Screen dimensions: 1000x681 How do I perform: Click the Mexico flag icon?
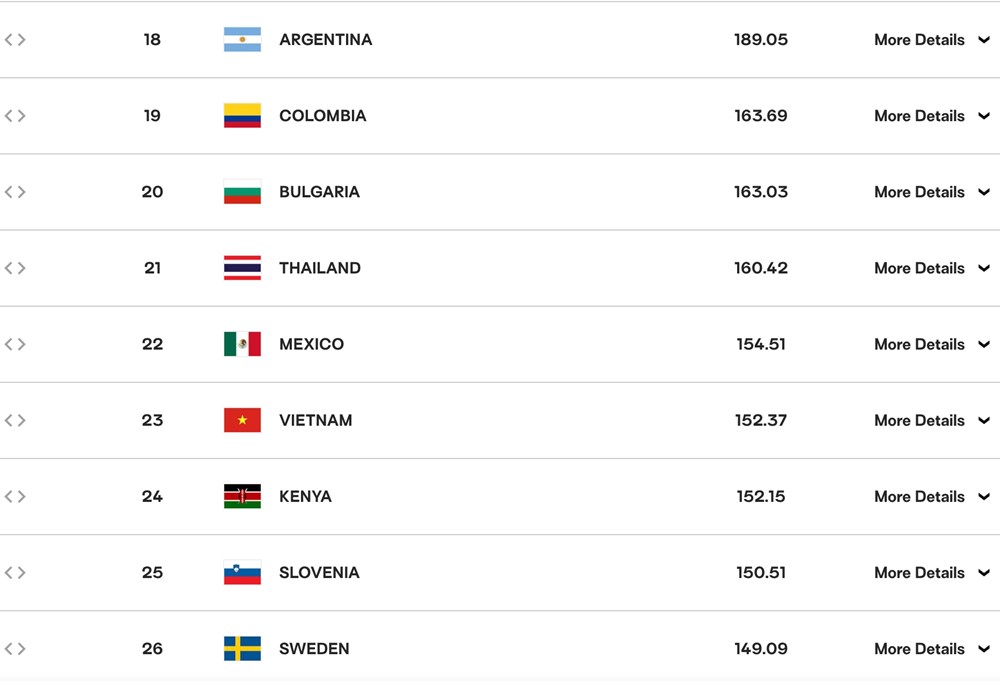pos(242,344)
